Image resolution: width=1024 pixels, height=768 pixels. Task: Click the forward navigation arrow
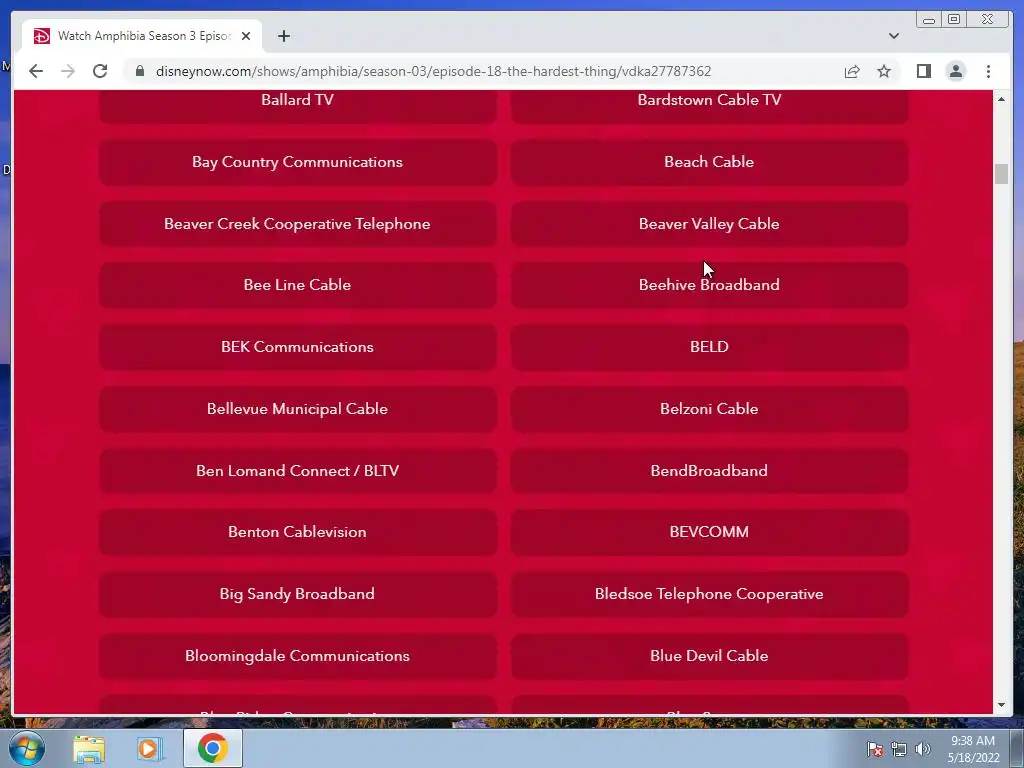tap(68, 71)
